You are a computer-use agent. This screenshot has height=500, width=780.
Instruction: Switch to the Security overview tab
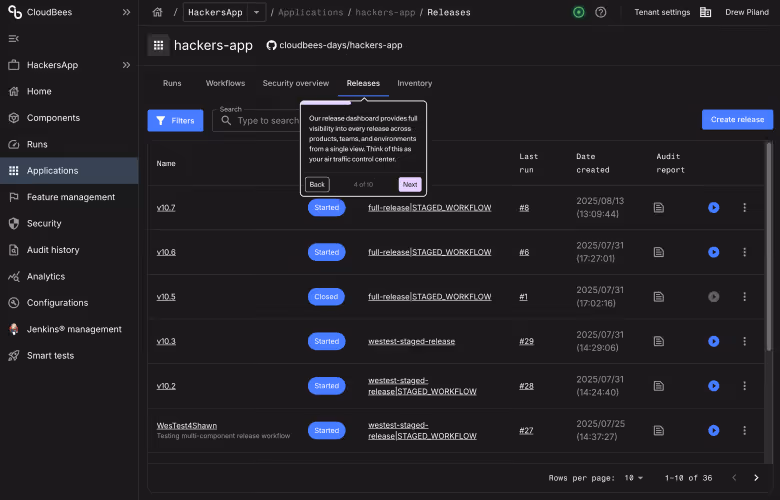(x=295, y=83)
